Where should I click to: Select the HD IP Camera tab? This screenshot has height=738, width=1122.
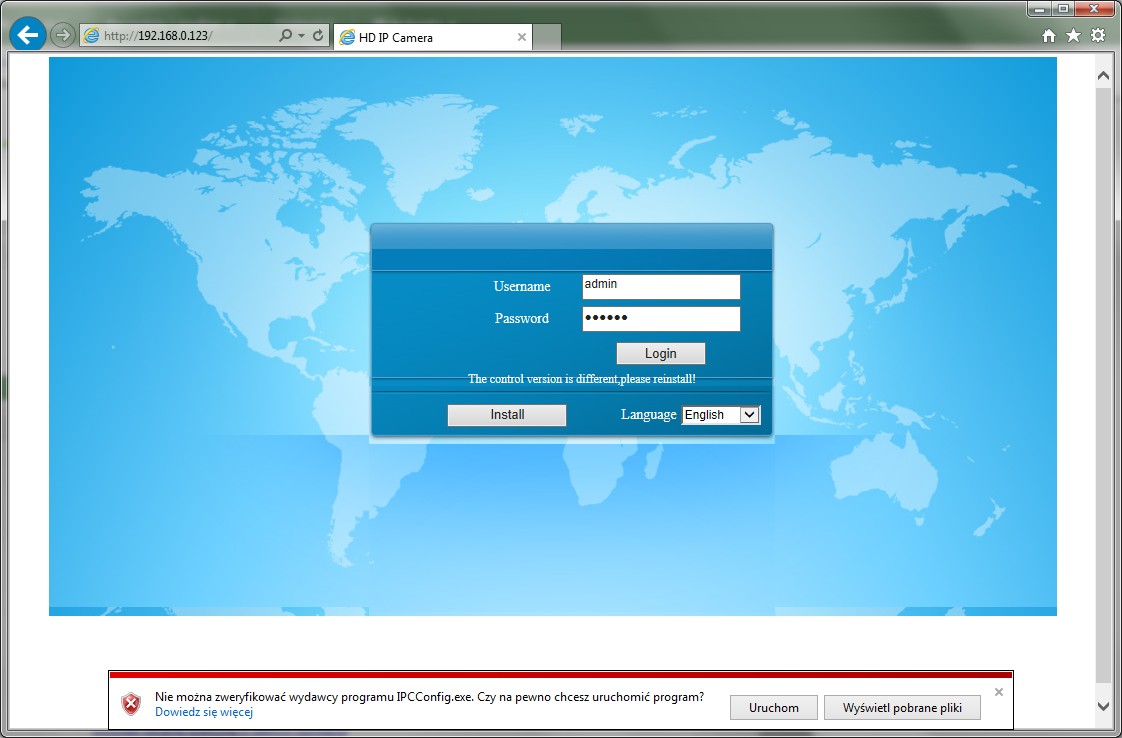click(432, 37)
